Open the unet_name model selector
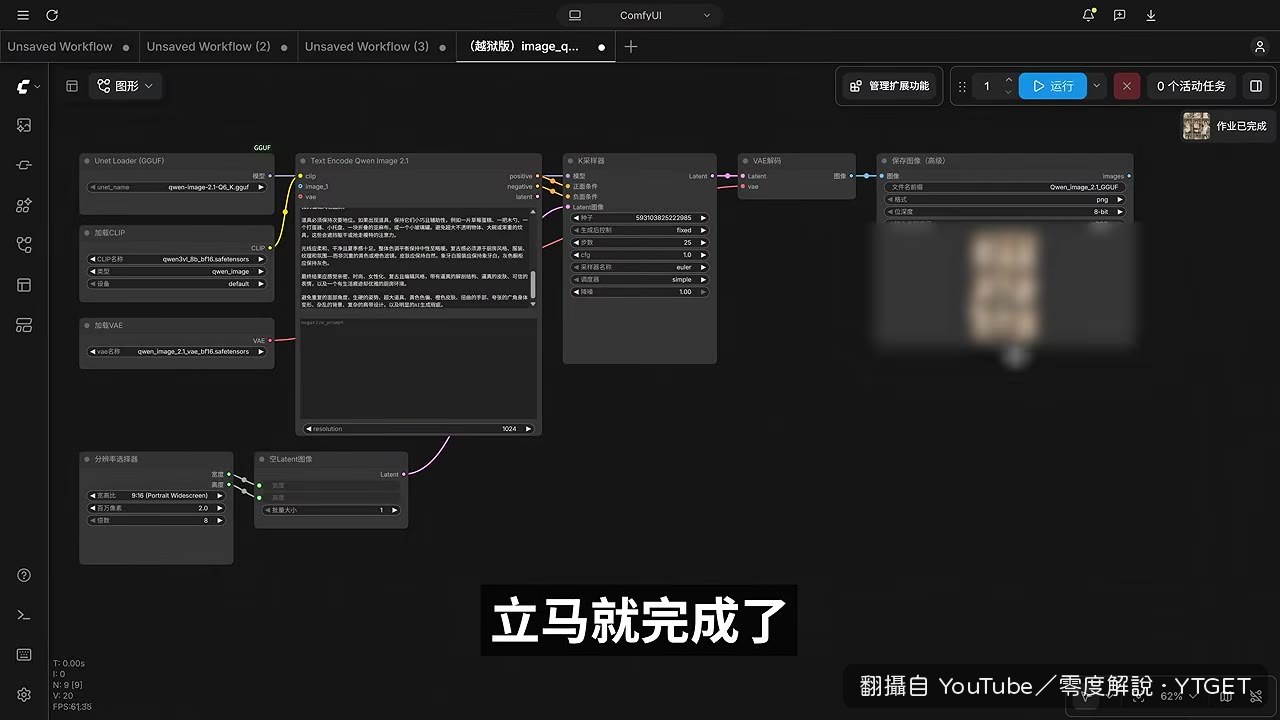The image size is (1280, 720). pyautogui.click(x=178, y=187)
